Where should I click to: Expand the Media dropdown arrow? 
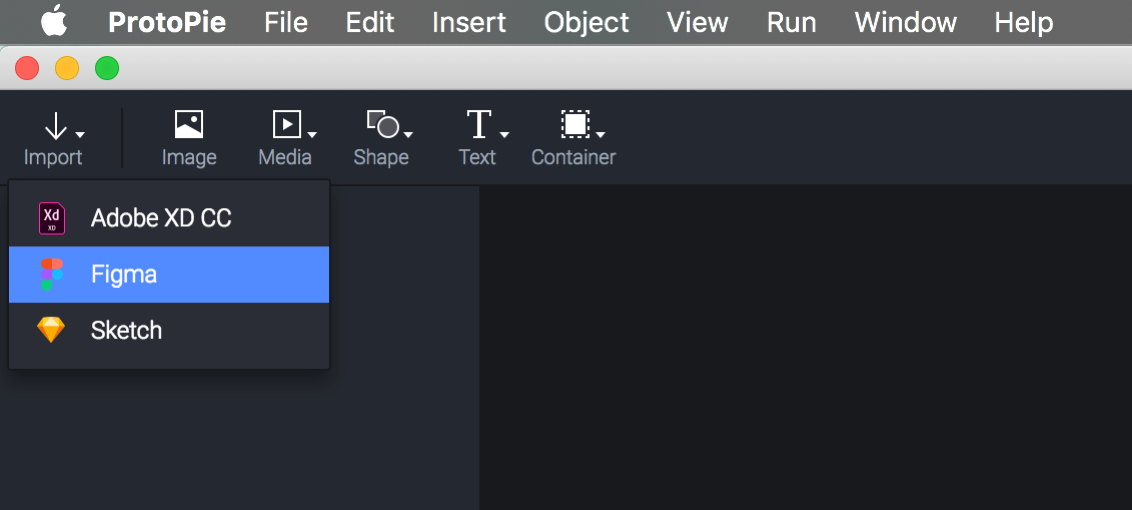313,134
